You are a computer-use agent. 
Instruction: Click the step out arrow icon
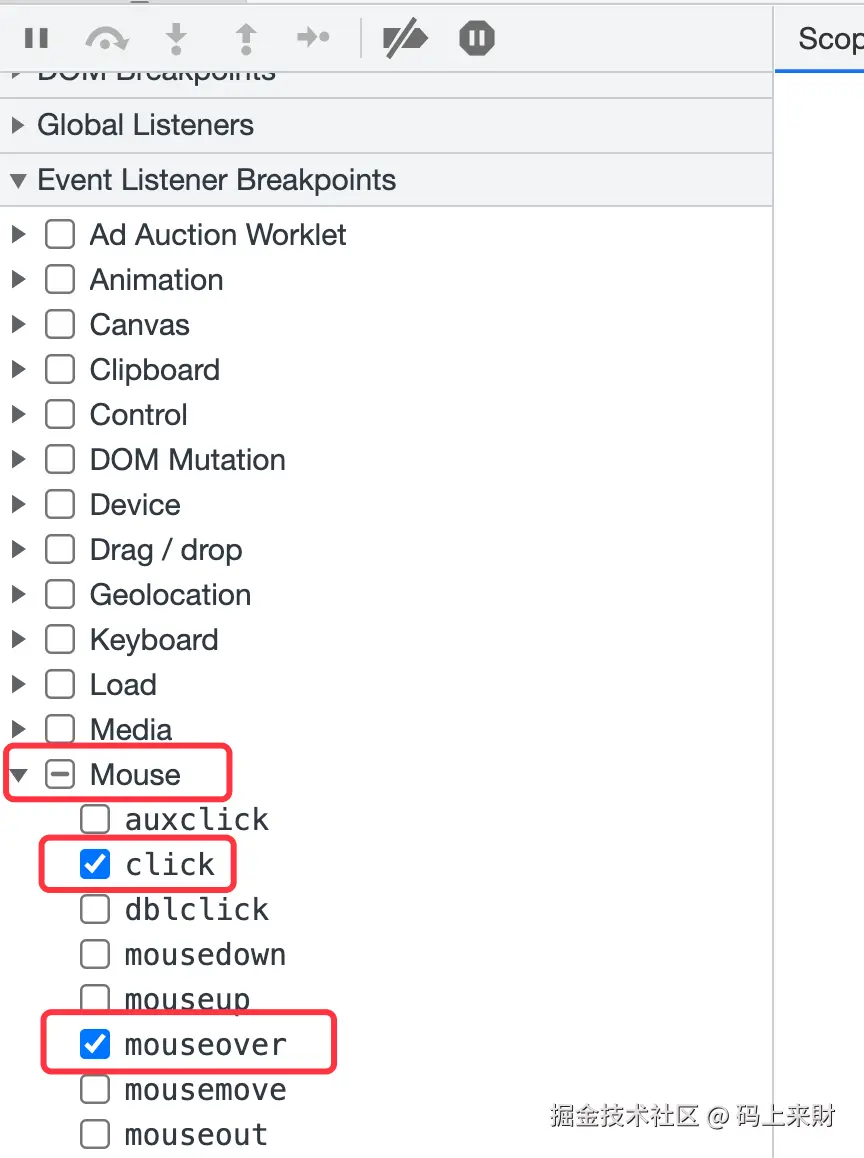point(246,39)
